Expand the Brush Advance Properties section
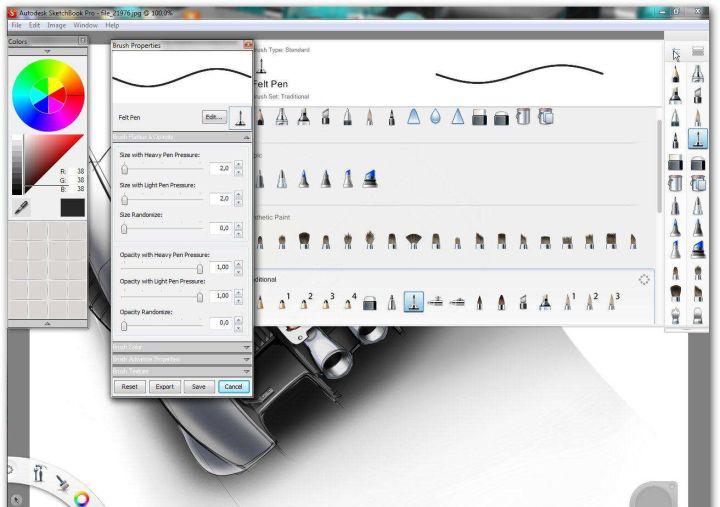This screenshot has width=720, height=507. 246,359
